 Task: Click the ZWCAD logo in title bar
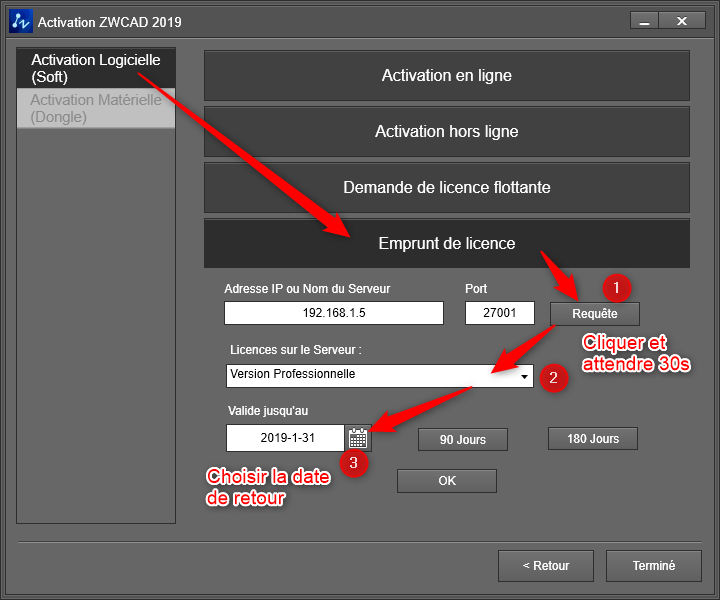point(21,21)
